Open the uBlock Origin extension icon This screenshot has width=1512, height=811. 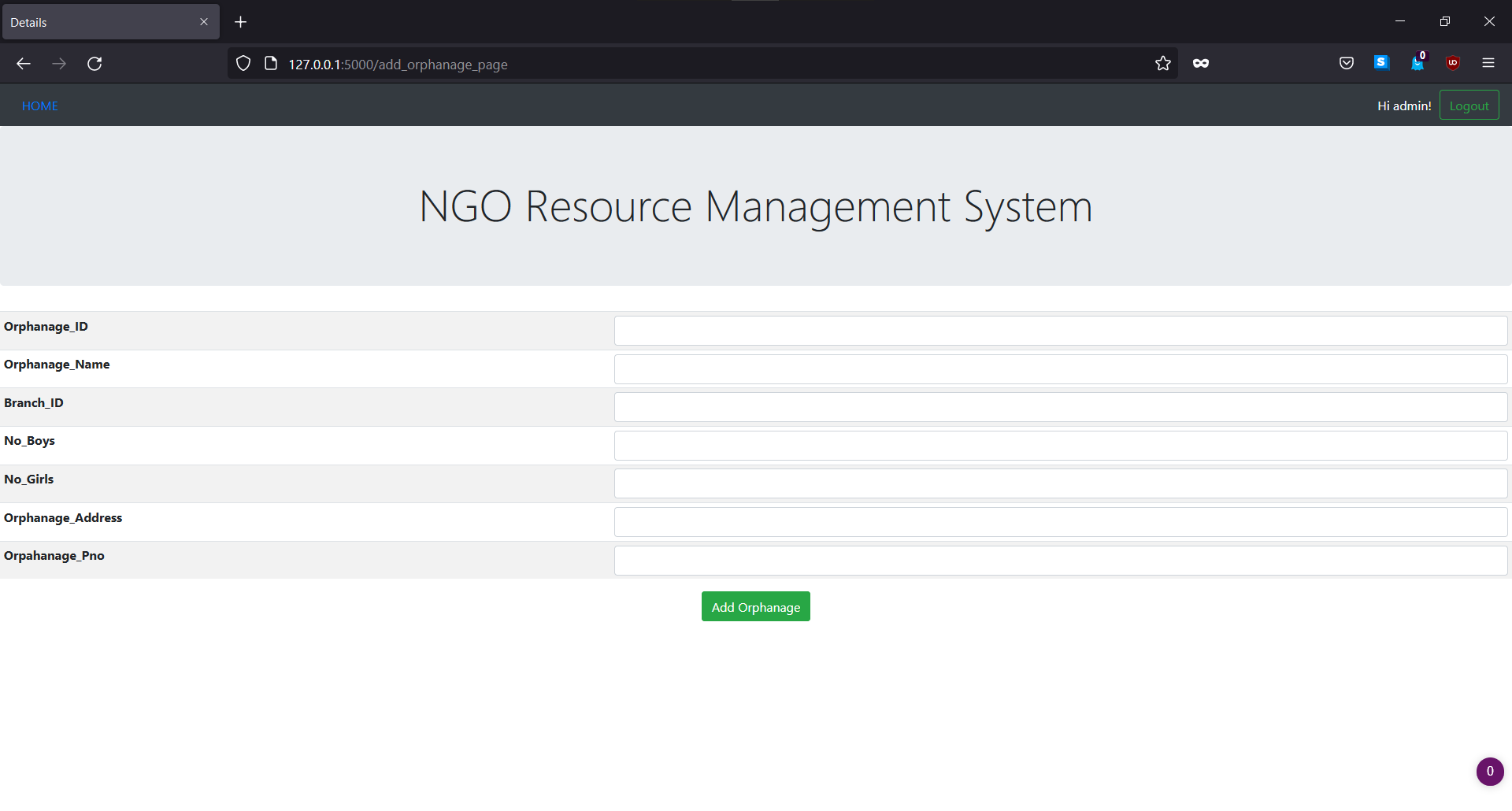(x=1453, y=63)
